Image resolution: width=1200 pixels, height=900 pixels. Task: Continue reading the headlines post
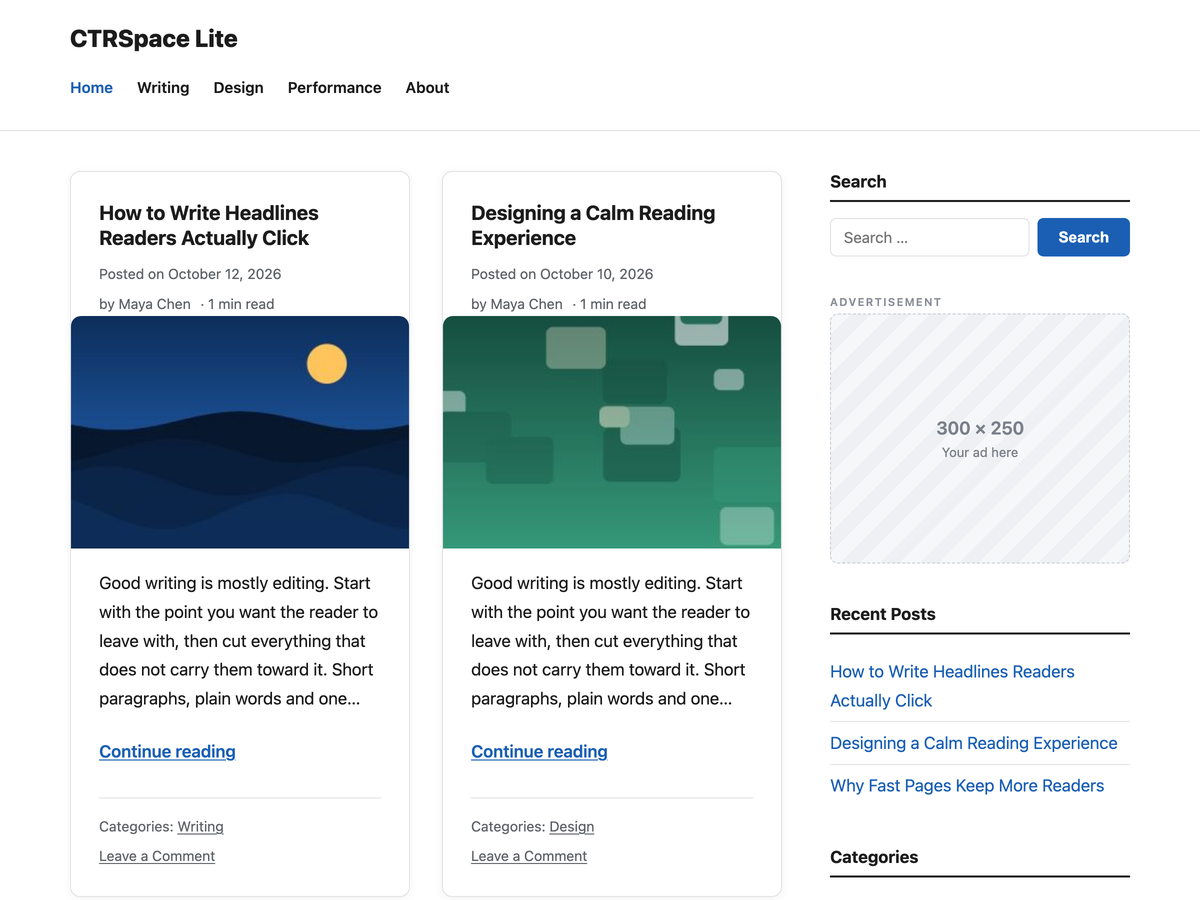[x=167, y=752]
